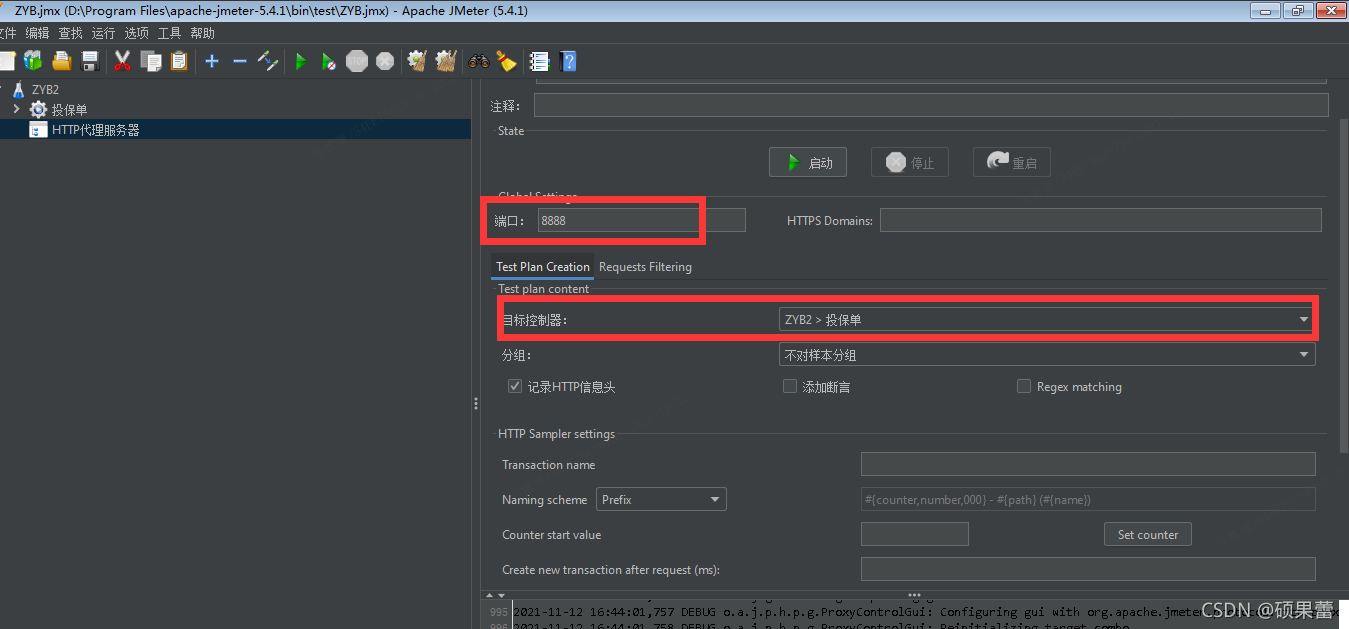The height and width of the screenshot is (629, 1349).
Task: Open the Naming scheme Prefix dropdown
Action: tap(661, 499)
